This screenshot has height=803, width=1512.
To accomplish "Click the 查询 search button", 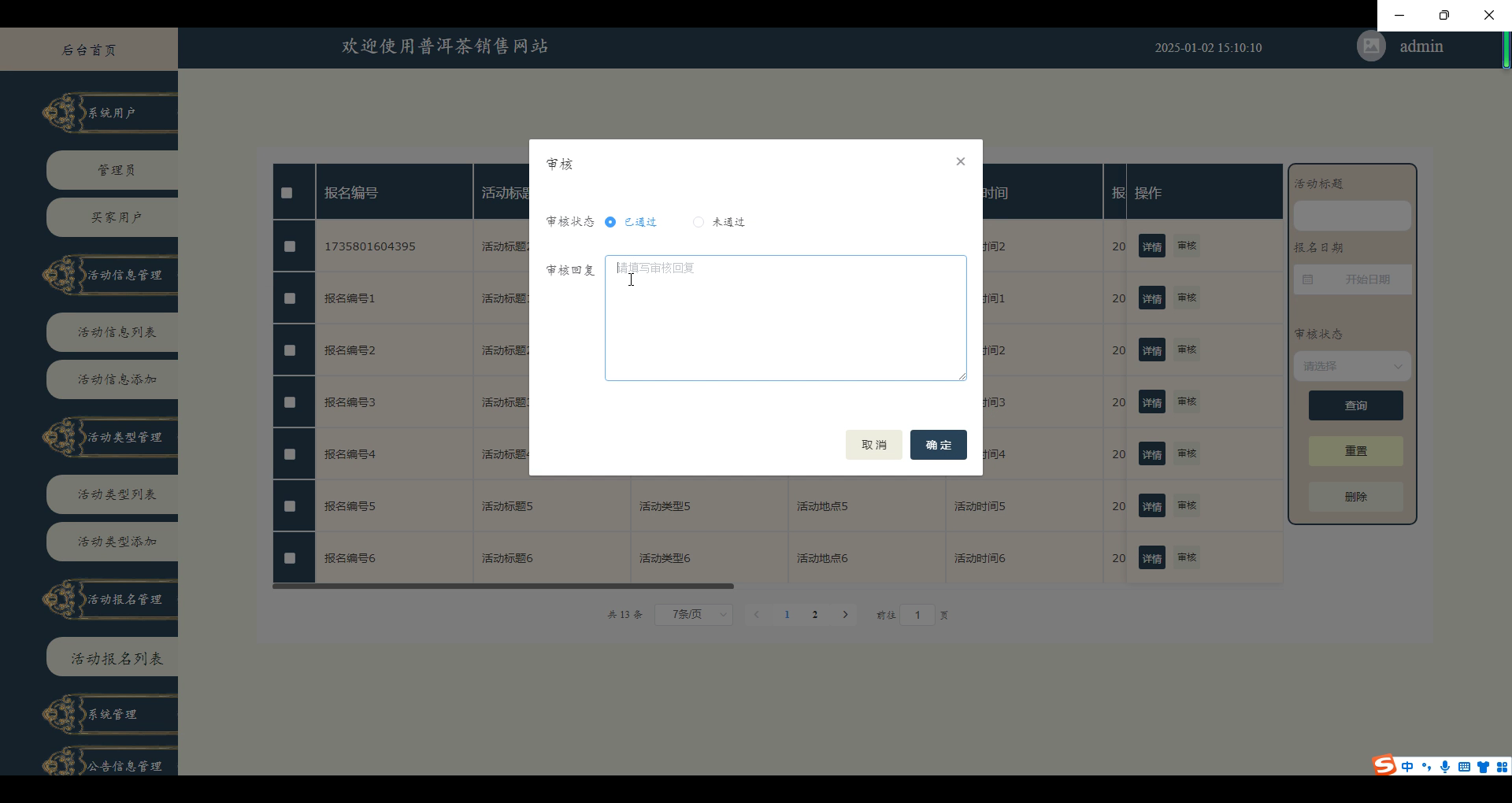I will tap(1355, 405).
